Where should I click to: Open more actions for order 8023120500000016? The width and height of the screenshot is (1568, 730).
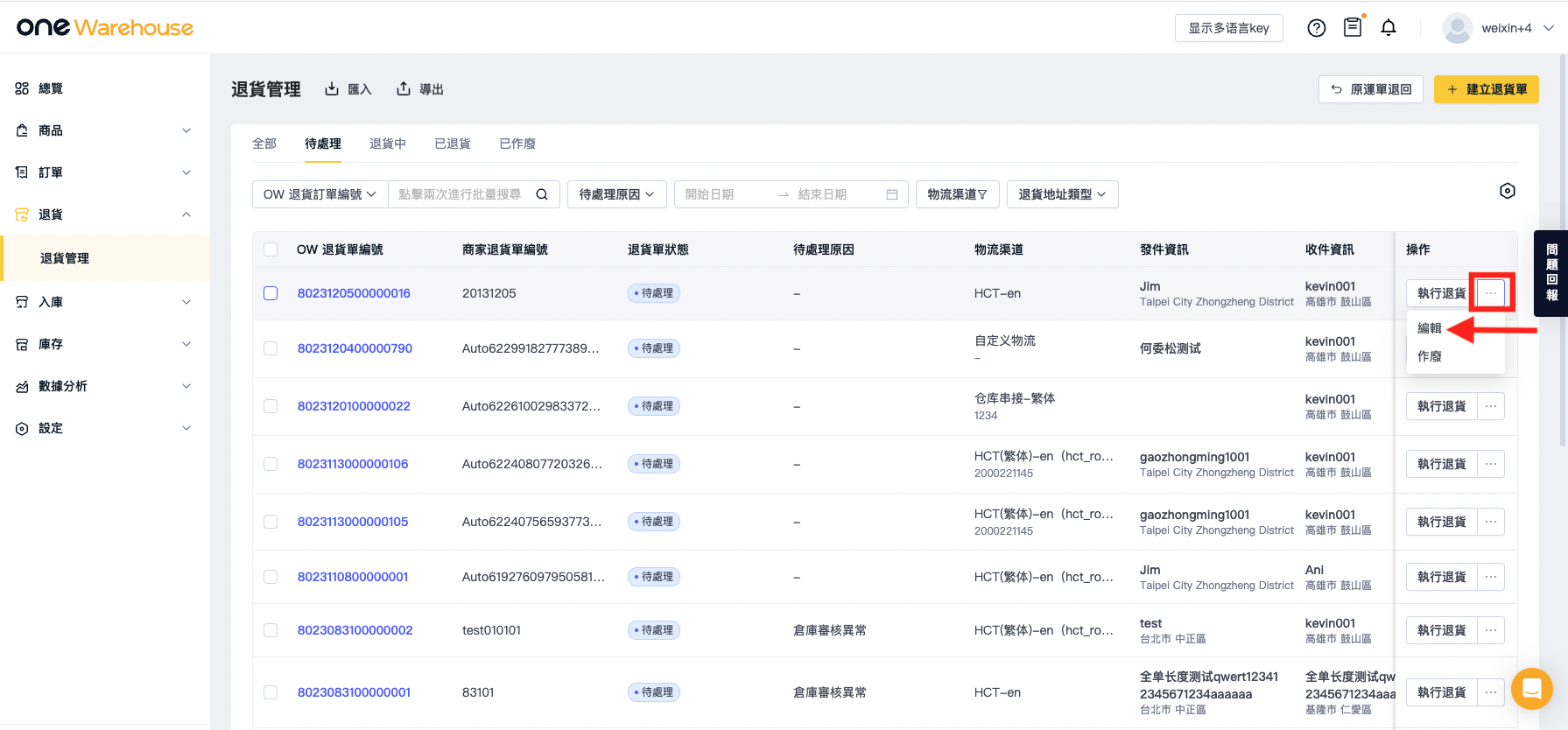click(1491, 293)
